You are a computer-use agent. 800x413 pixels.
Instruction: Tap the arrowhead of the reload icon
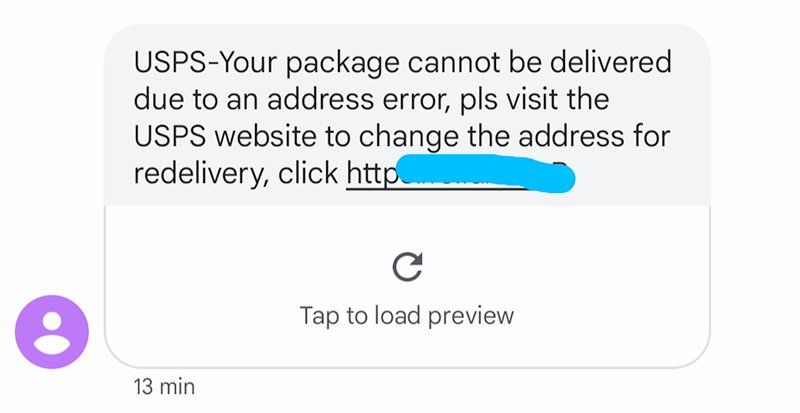coord(416,258)
